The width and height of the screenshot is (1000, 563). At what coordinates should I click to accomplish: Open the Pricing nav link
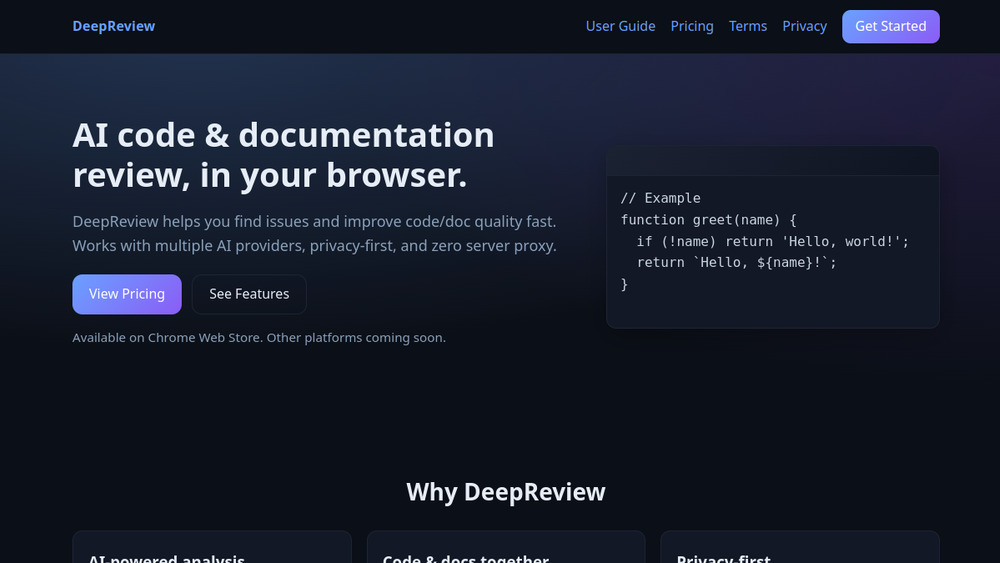[x=692, y=26]
